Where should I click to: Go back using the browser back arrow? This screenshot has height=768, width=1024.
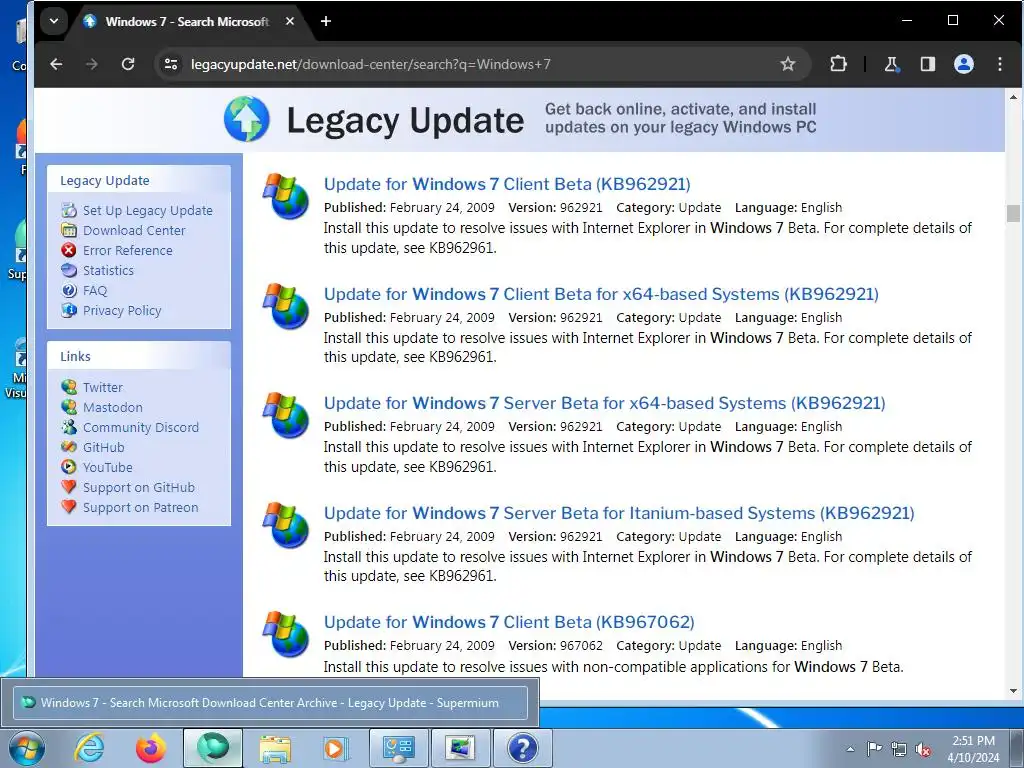(56, 64)
